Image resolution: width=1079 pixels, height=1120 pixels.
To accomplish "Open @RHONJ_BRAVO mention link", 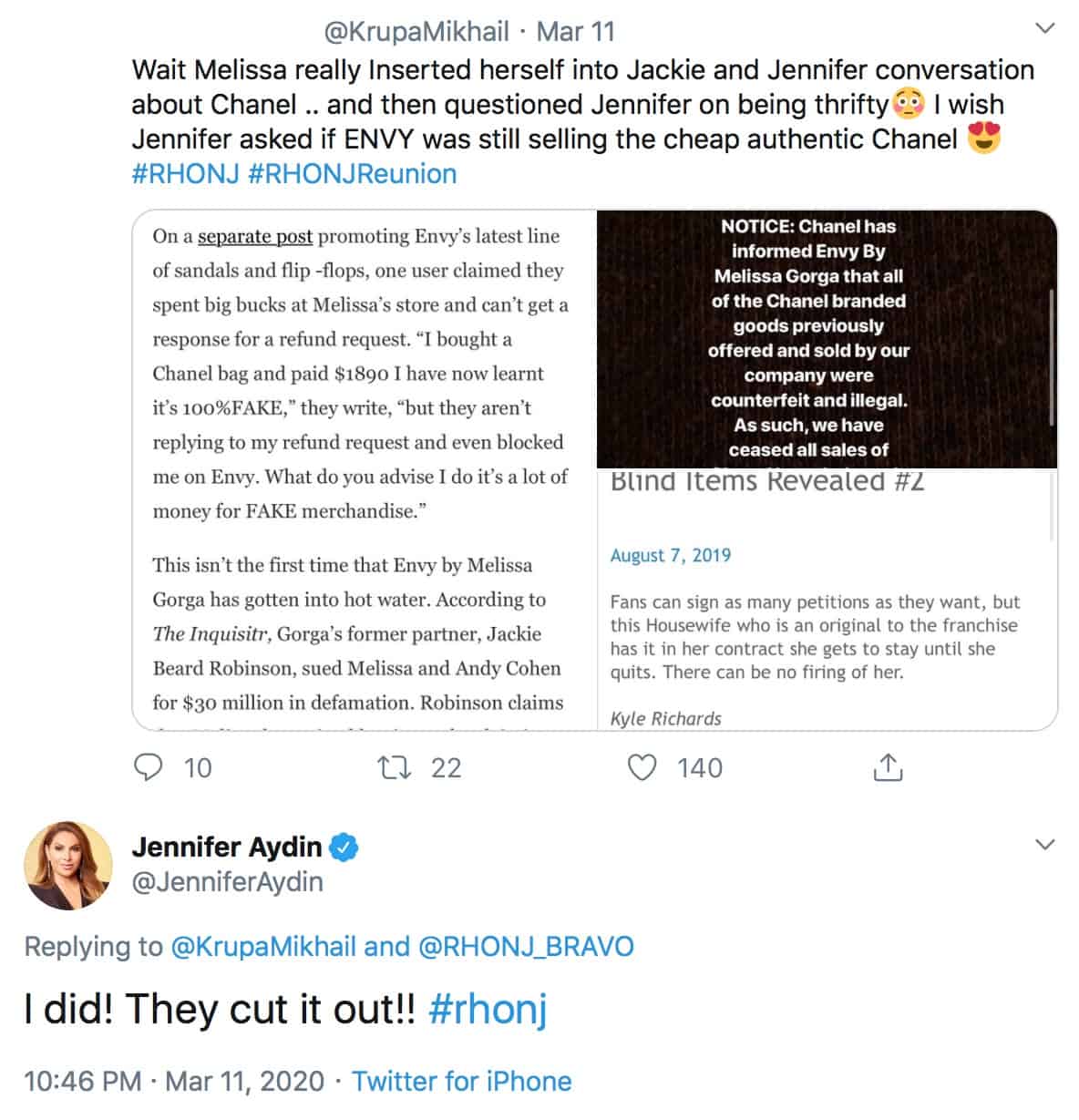I will [526, 946].
